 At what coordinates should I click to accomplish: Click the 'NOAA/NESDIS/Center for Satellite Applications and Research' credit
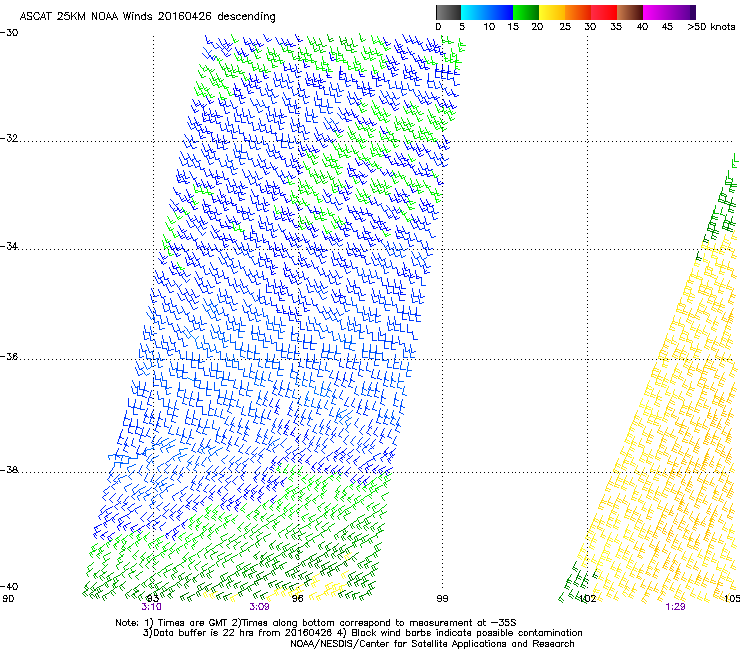coord(432,644)
